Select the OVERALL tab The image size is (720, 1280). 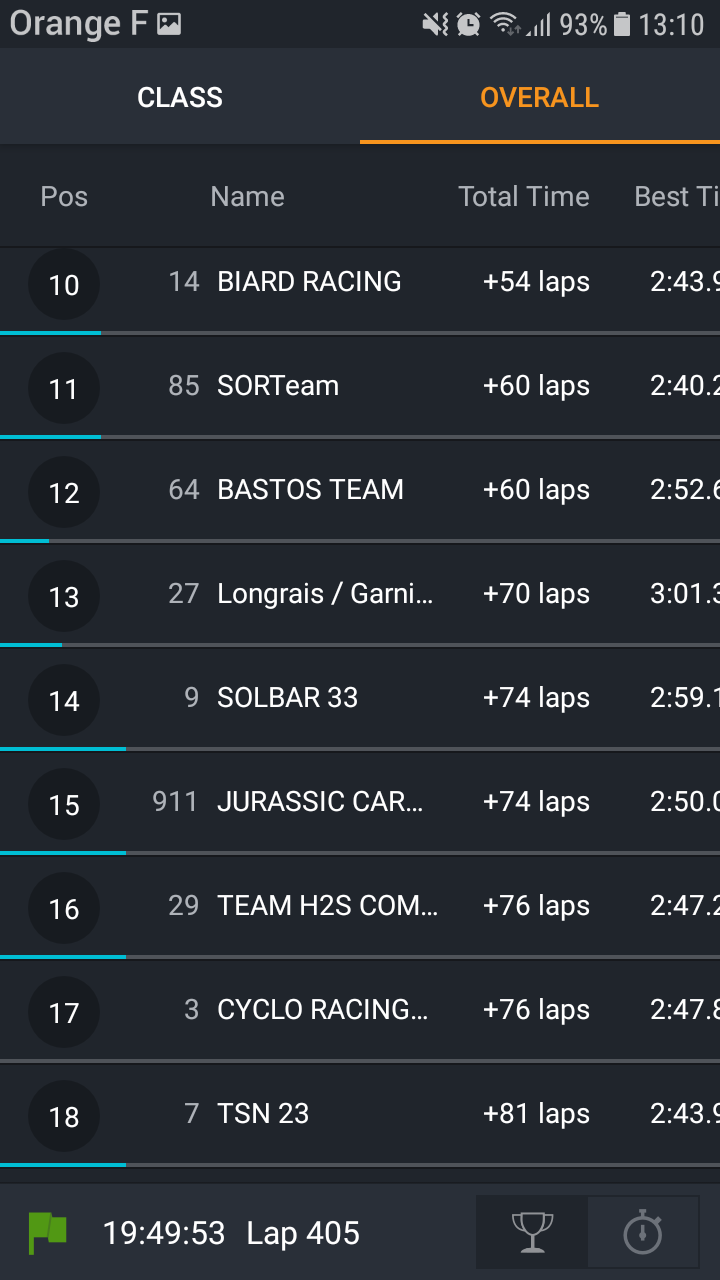click(539, 97)
